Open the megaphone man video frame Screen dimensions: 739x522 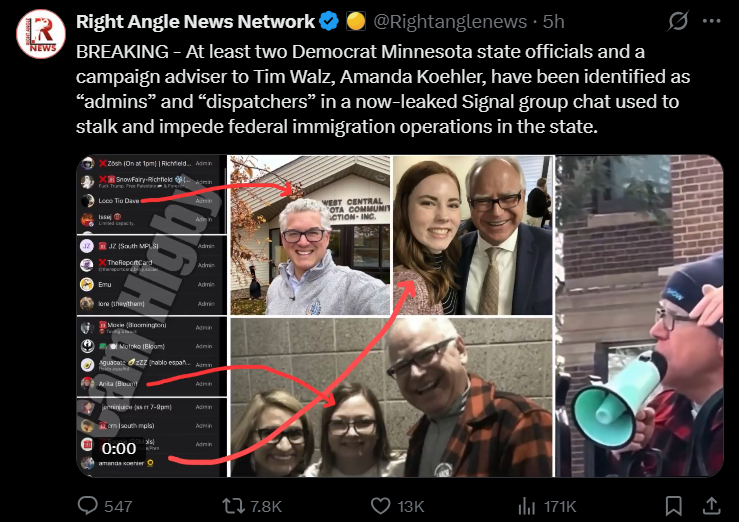(639, 316)
